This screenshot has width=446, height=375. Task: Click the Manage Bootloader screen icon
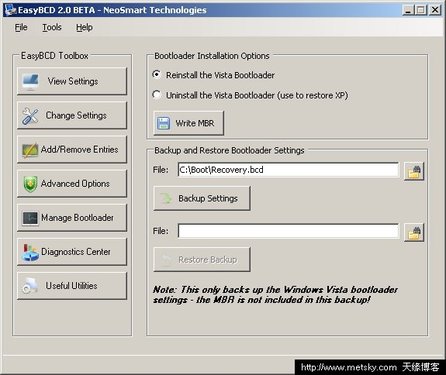pos(30,218)
